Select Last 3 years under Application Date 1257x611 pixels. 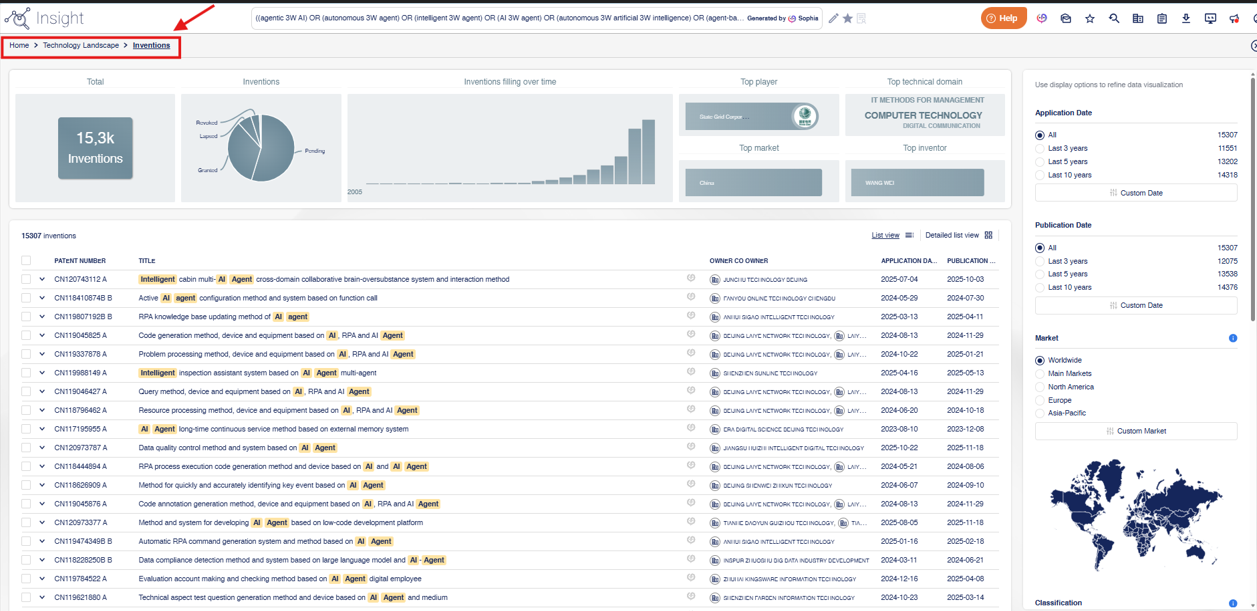point(1040,148)
